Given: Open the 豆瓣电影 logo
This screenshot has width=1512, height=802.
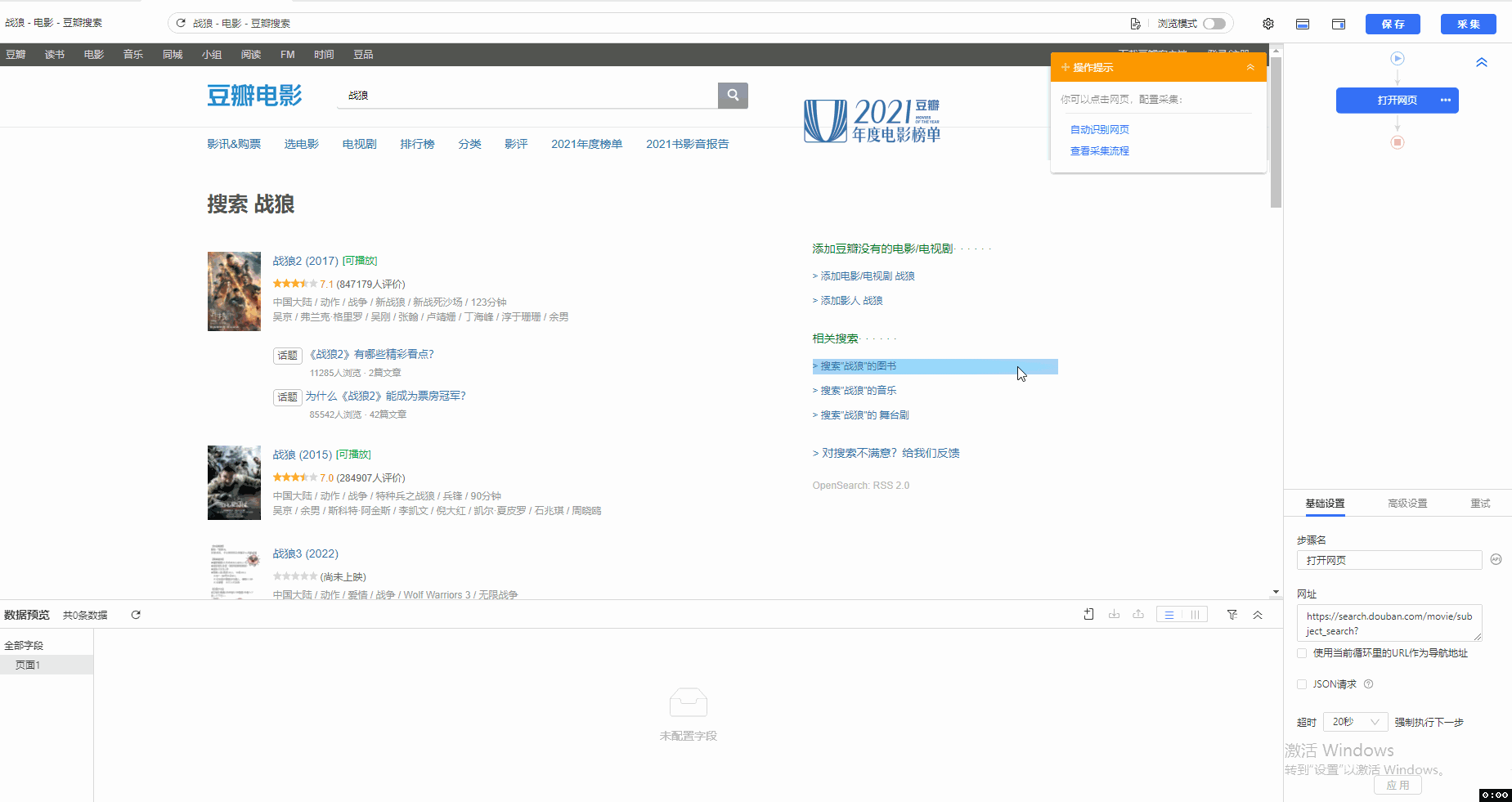Looking at the screenshot, I should pos(254,96).
